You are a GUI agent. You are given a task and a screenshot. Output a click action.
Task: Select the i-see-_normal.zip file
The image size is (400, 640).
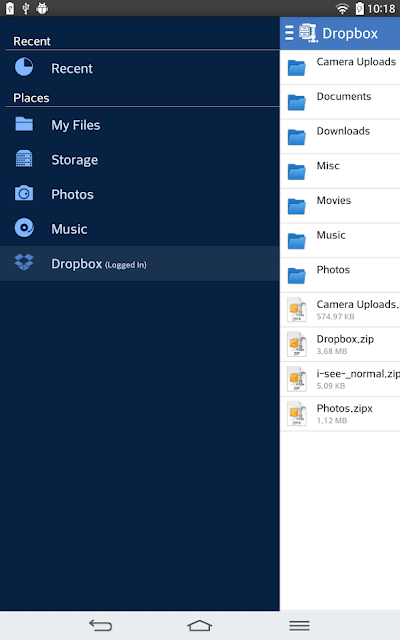[340, 379]
